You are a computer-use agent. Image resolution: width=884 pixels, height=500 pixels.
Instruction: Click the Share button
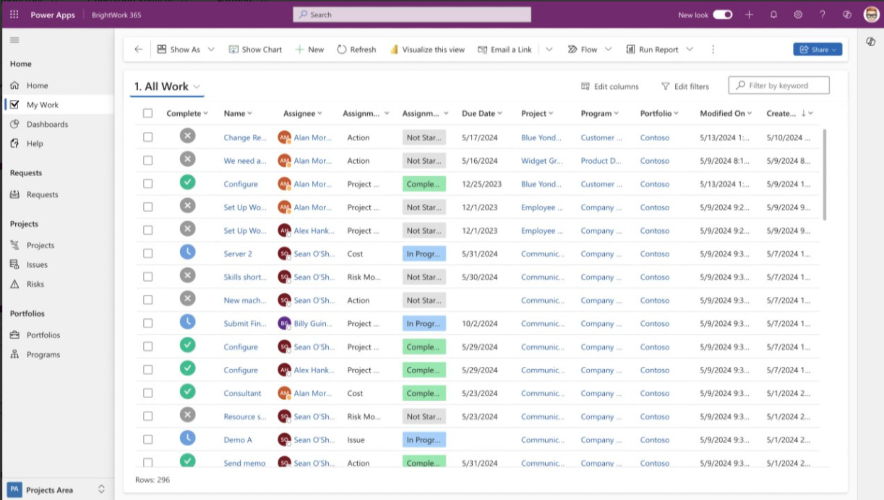coord(817,50)
